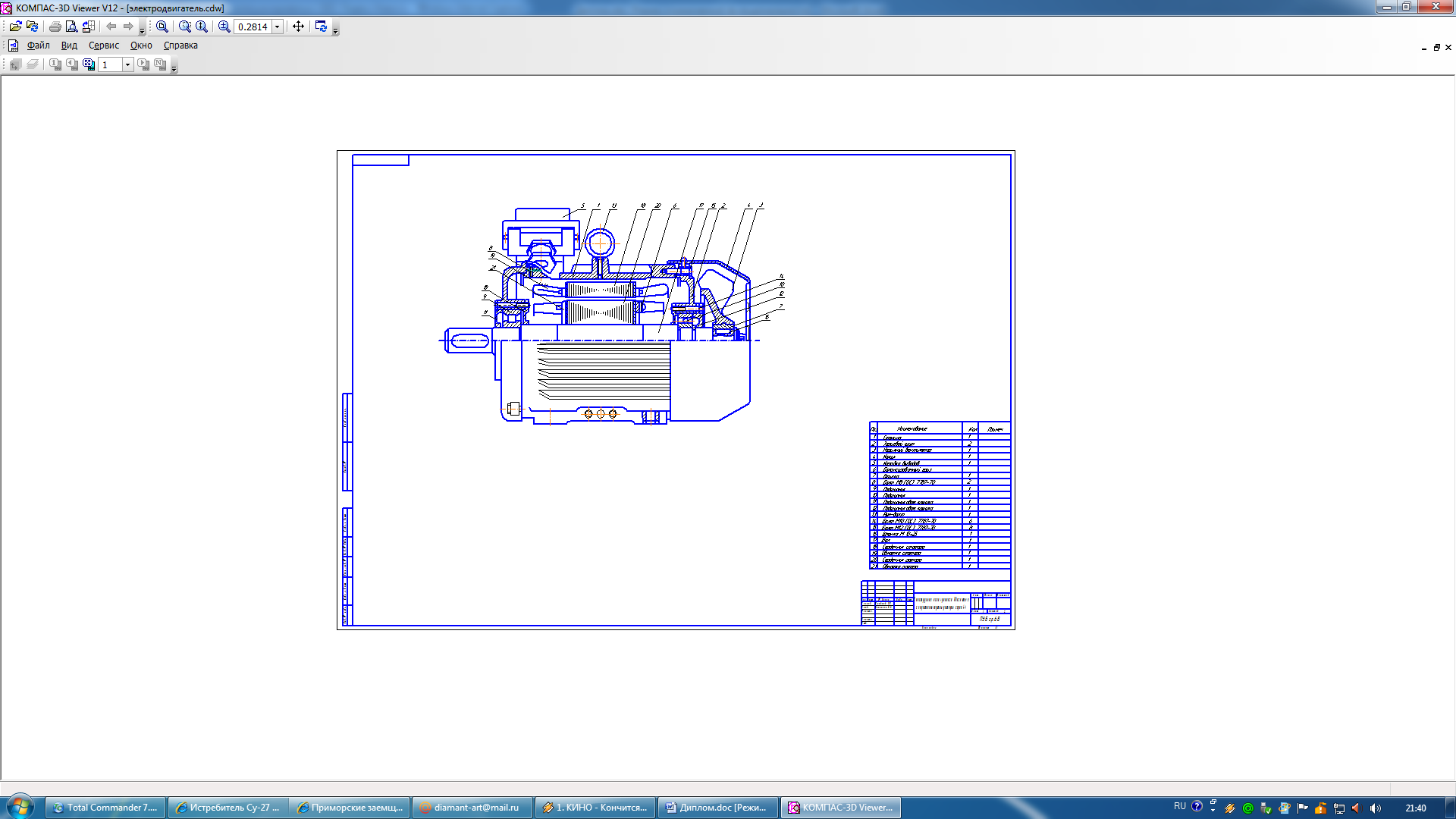Screen dimensions: 1456x819
Task: Open the Справка menu
Action: [180, 45]
